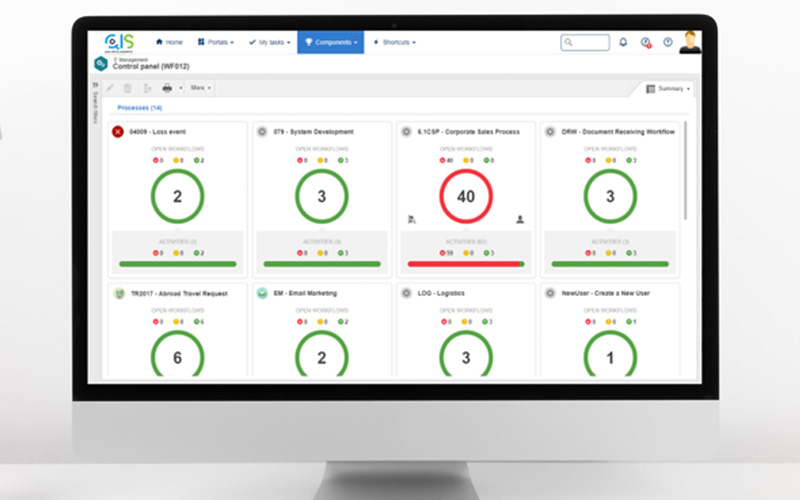This screenshot has height=500, width=800.
Task: Click the red Loss event process icon
Action: click(x=118, y=131)
